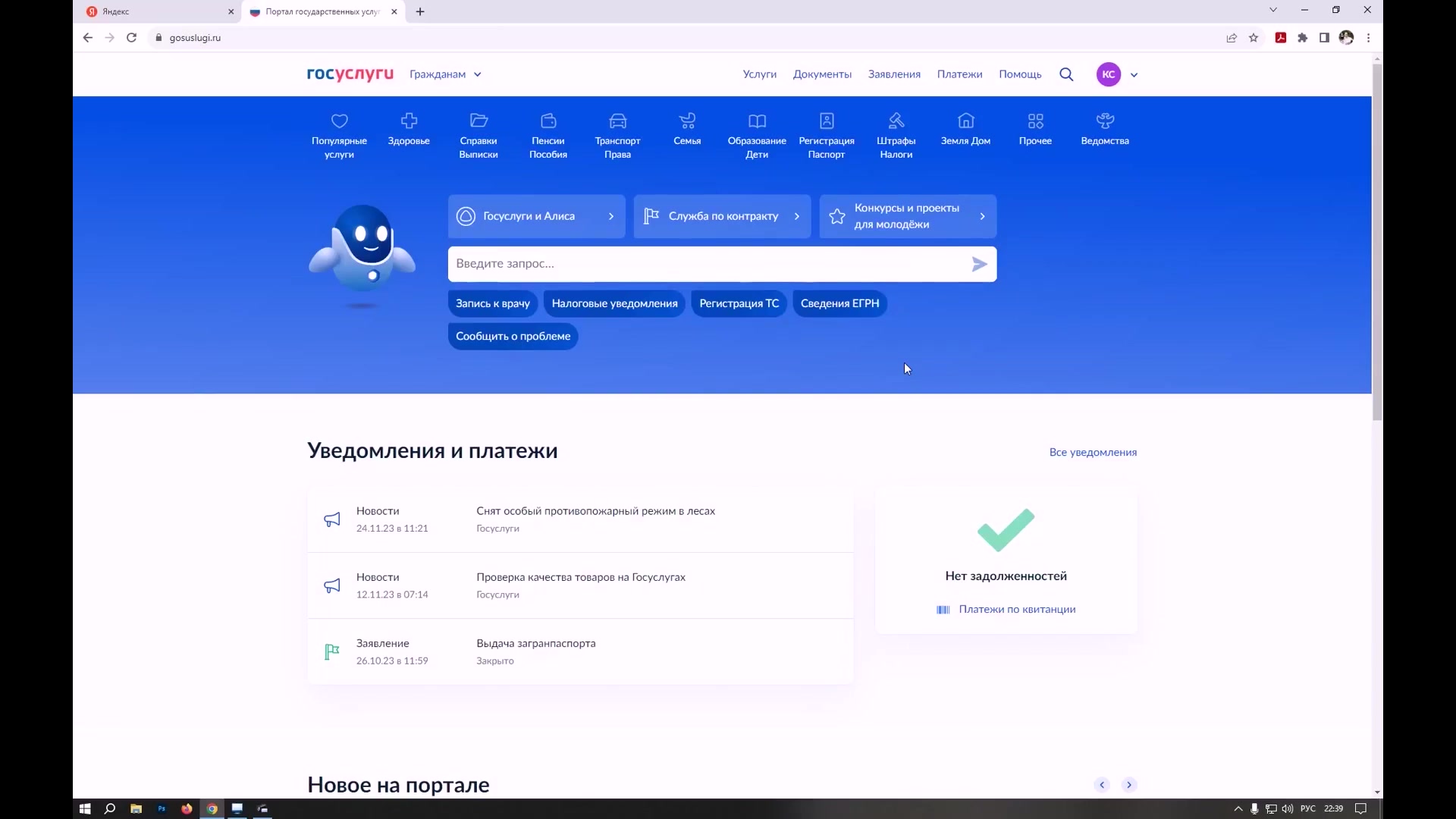This screenshot has height=819, width=1456.
Task: Expand the Гражданам audience dropdown
Action: (x=445, y=74)
